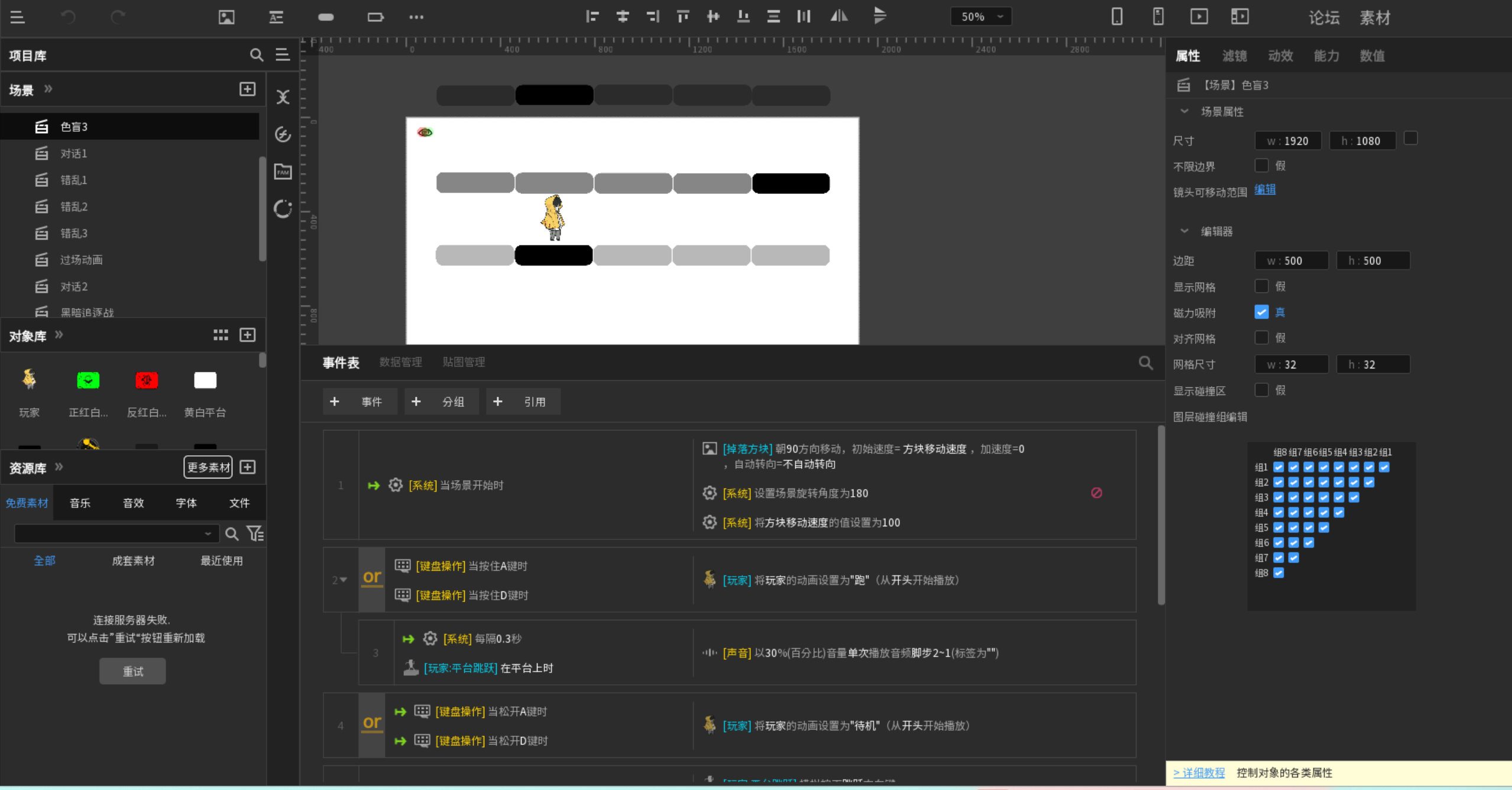Click the resource filter funnel icon

click(255, 534)
